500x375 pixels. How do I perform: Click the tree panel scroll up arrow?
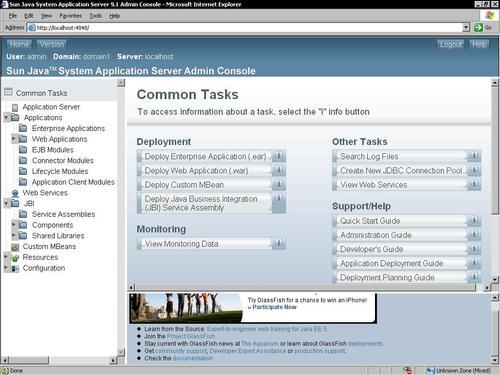click(121, 82)
